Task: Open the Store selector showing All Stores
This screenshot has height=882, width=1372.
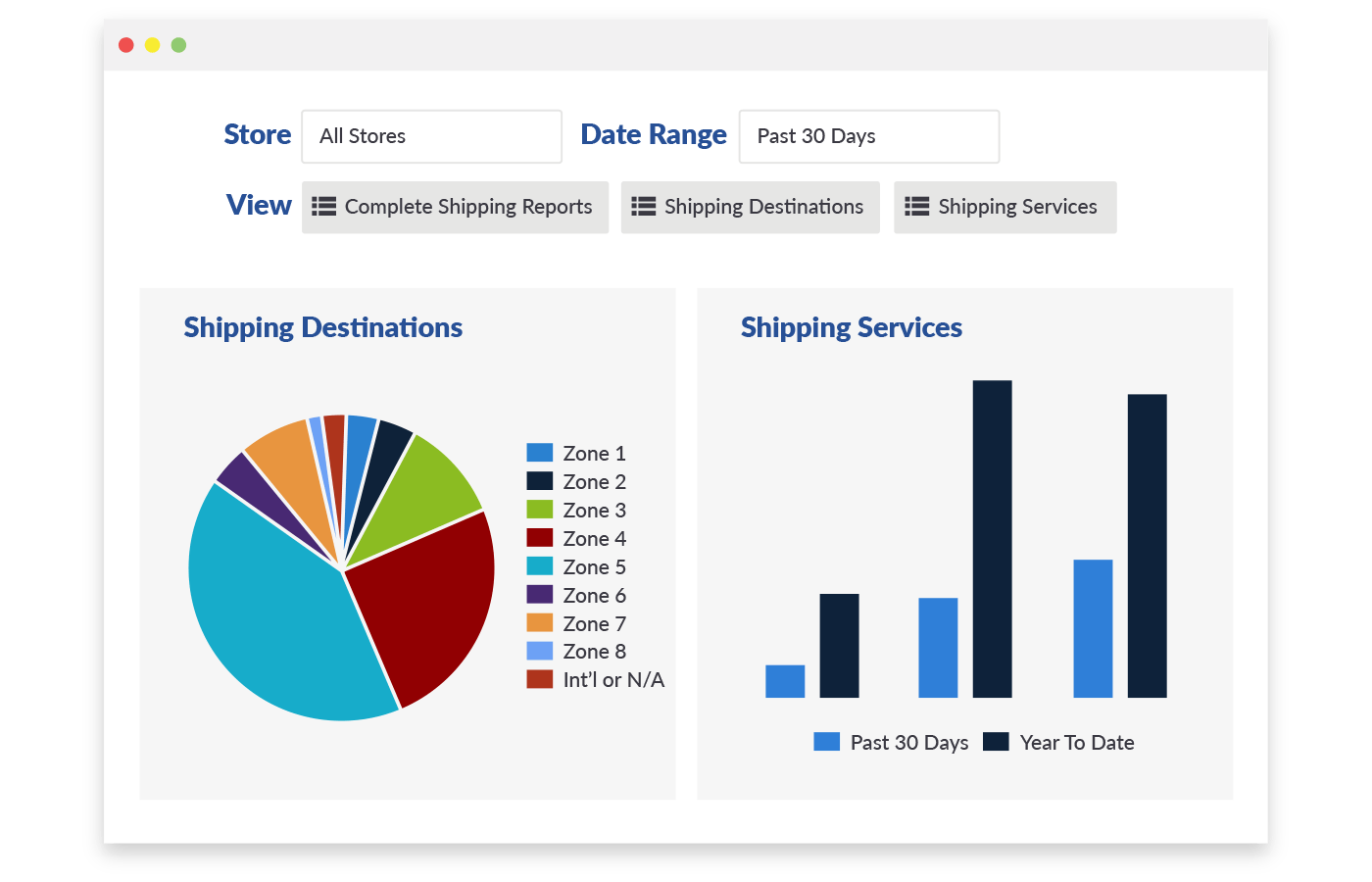Action: [431, 136]
